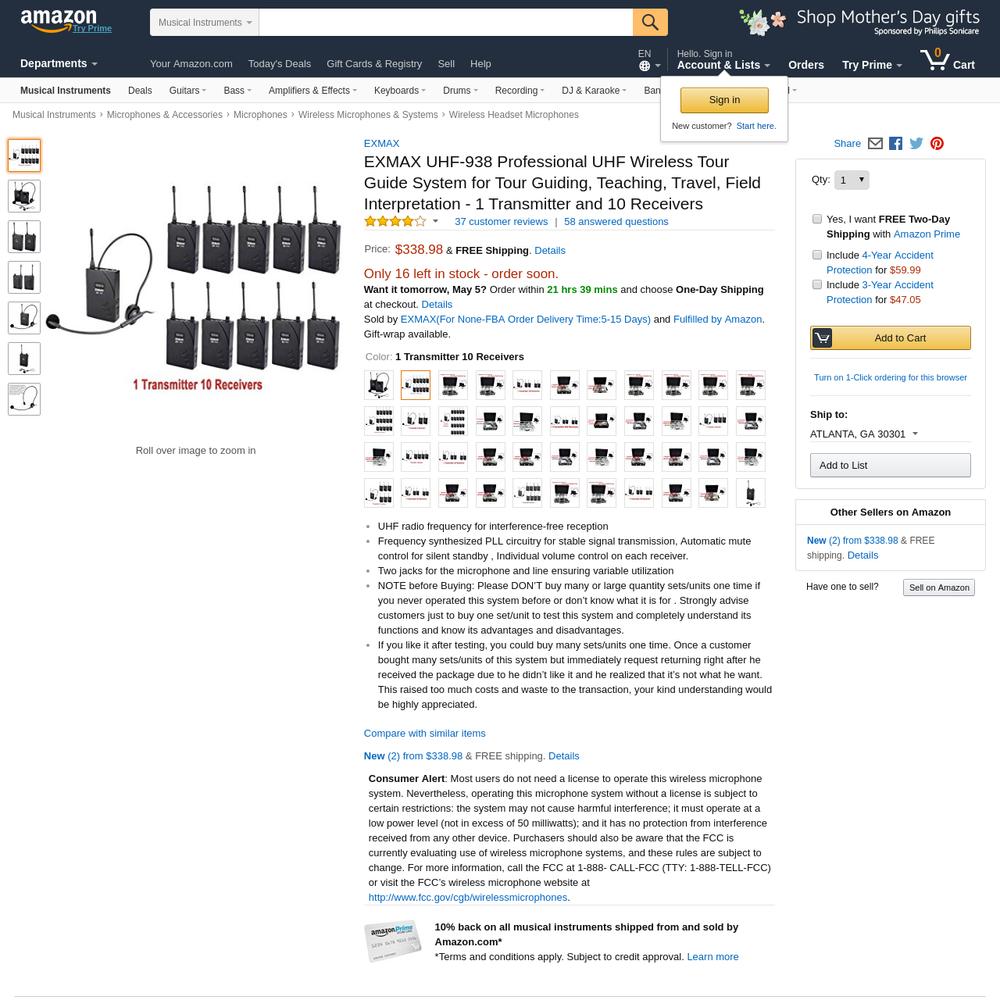Share on Pinterest icon
Viewport: 1000px width, 1000px height.
pos(936,143)
